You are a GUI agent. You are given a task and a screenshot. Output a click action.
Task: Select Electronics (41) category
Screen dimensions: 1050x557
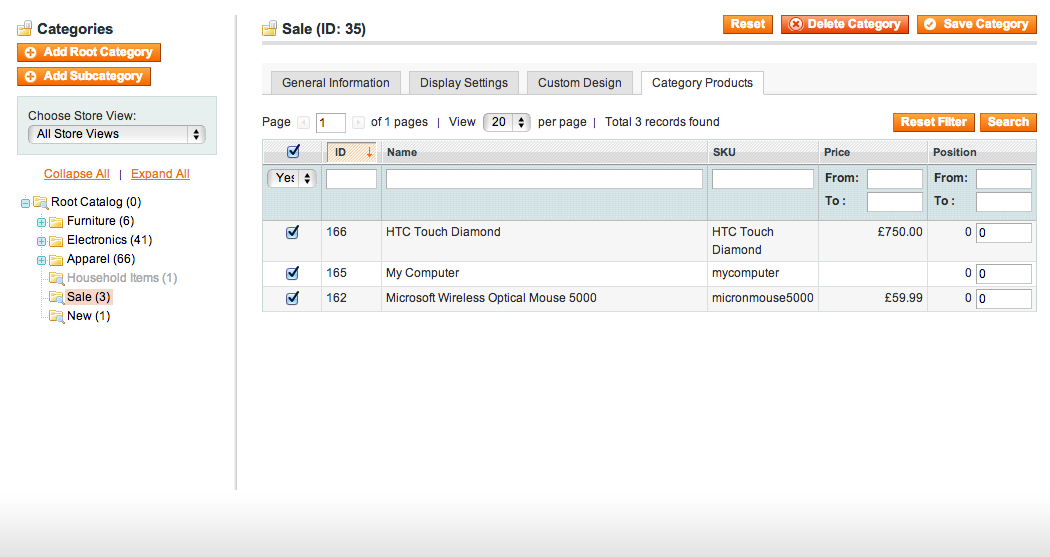coord(109,240)
